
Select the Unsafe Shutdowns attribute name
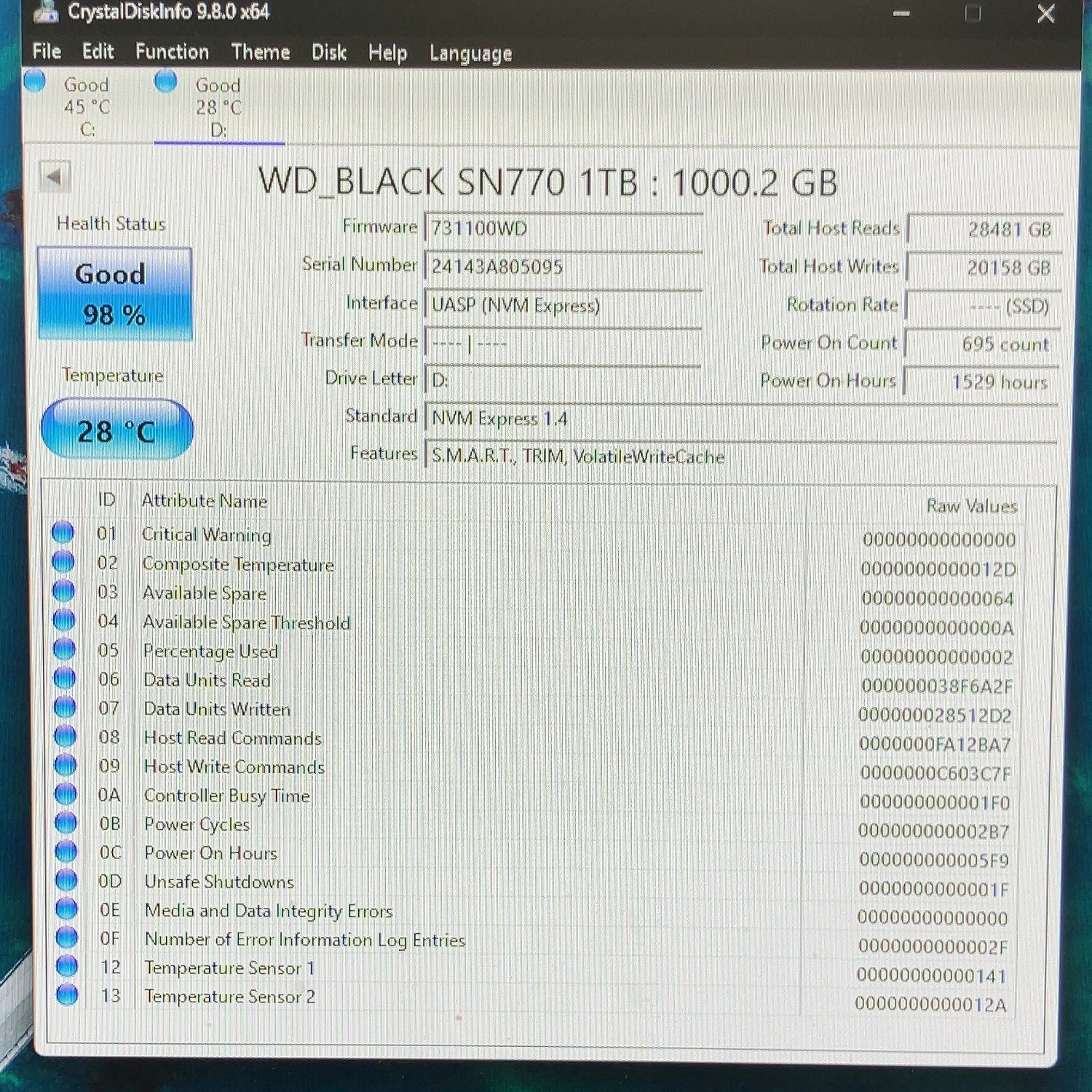pos(219,882)
